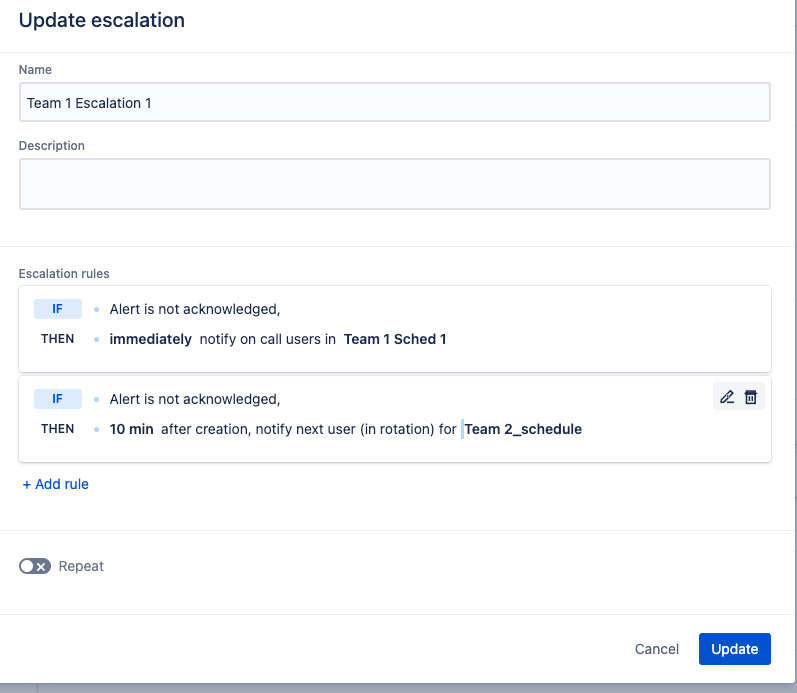Viewport: 797px width, 693px height.
Task: Click first rule's "Alert is not acknowledged" condition
Action: tap(195, 309)
